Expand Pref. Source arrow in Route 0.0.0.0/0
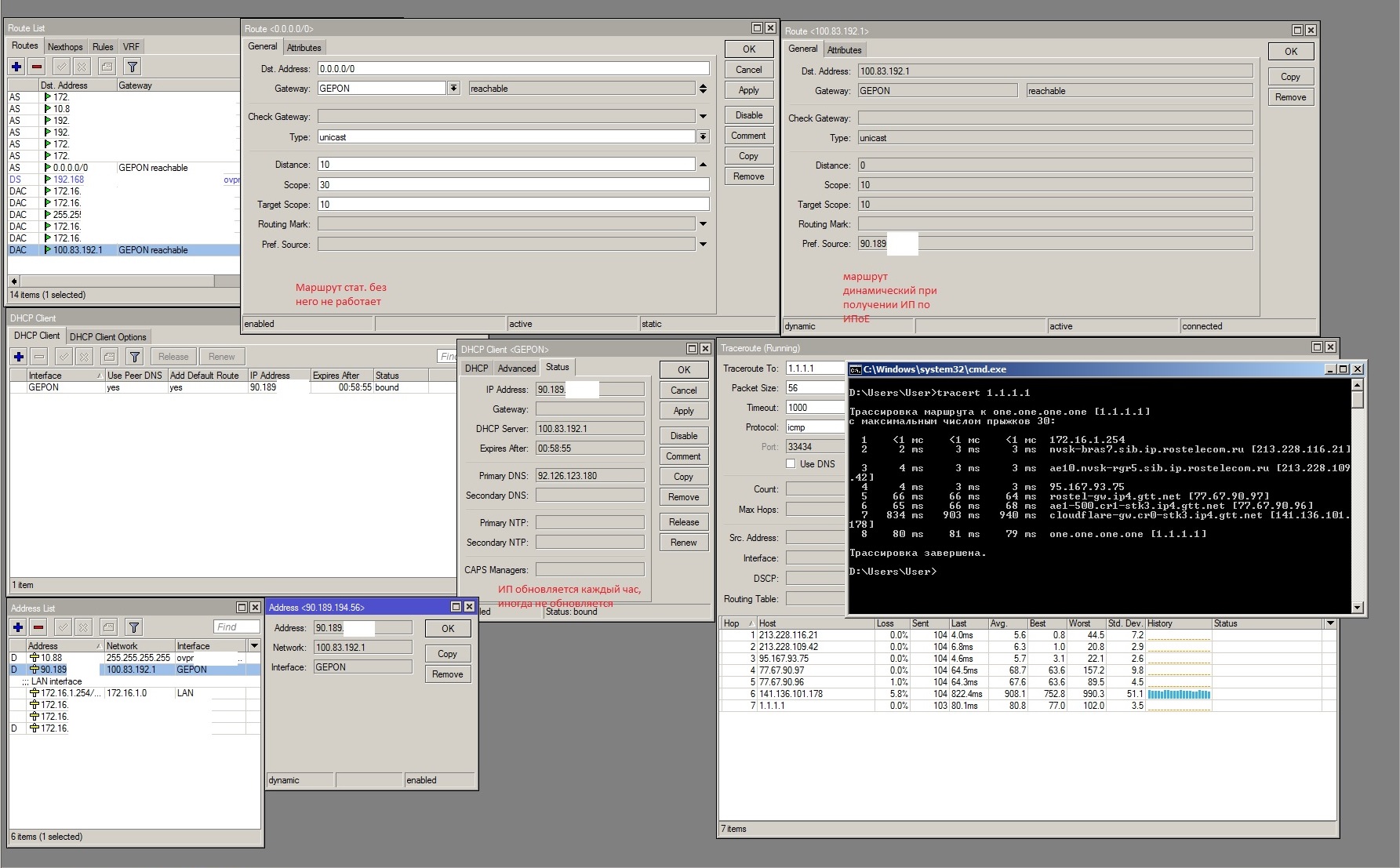This screenshot has width=1400, height=868. coord(703,245)
